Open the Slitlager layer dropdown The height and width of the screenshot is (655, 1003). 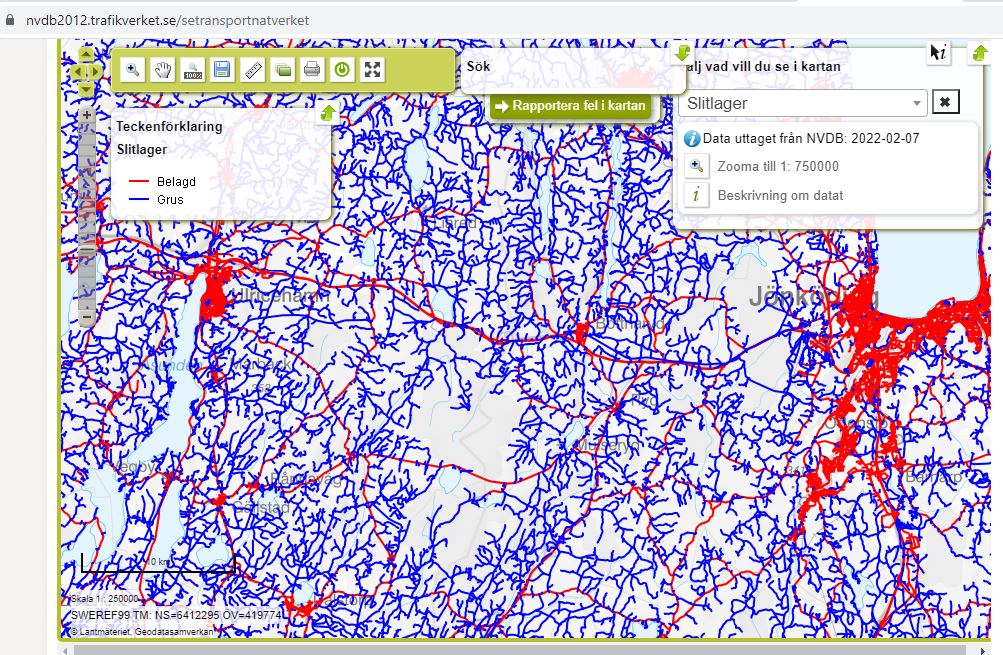tap(916, 103)
